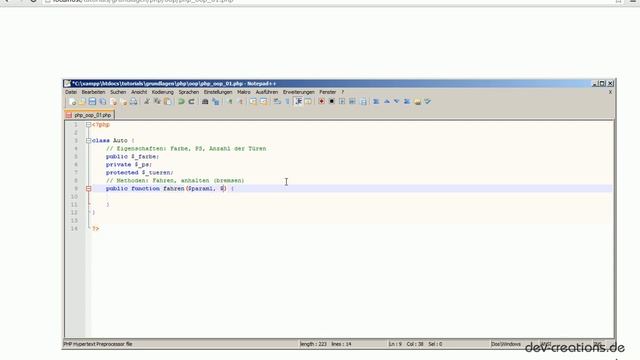Click the '?>' closing tag
Viewport: 640px width, 360px height.
point(96,229)
